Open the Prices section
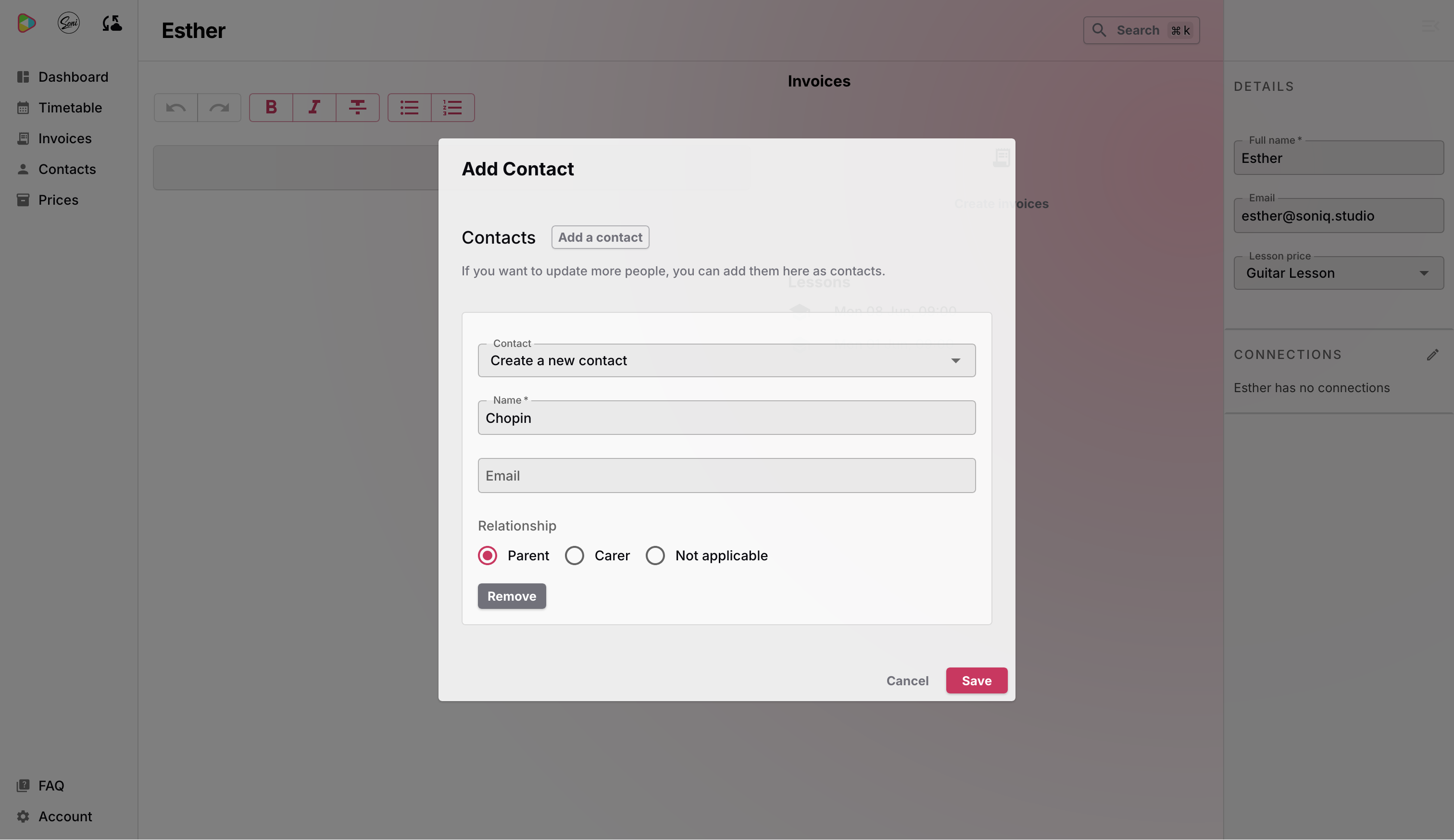Image resolution: width=1454 pixels, height=840 pixels. (x=58, y=199)
